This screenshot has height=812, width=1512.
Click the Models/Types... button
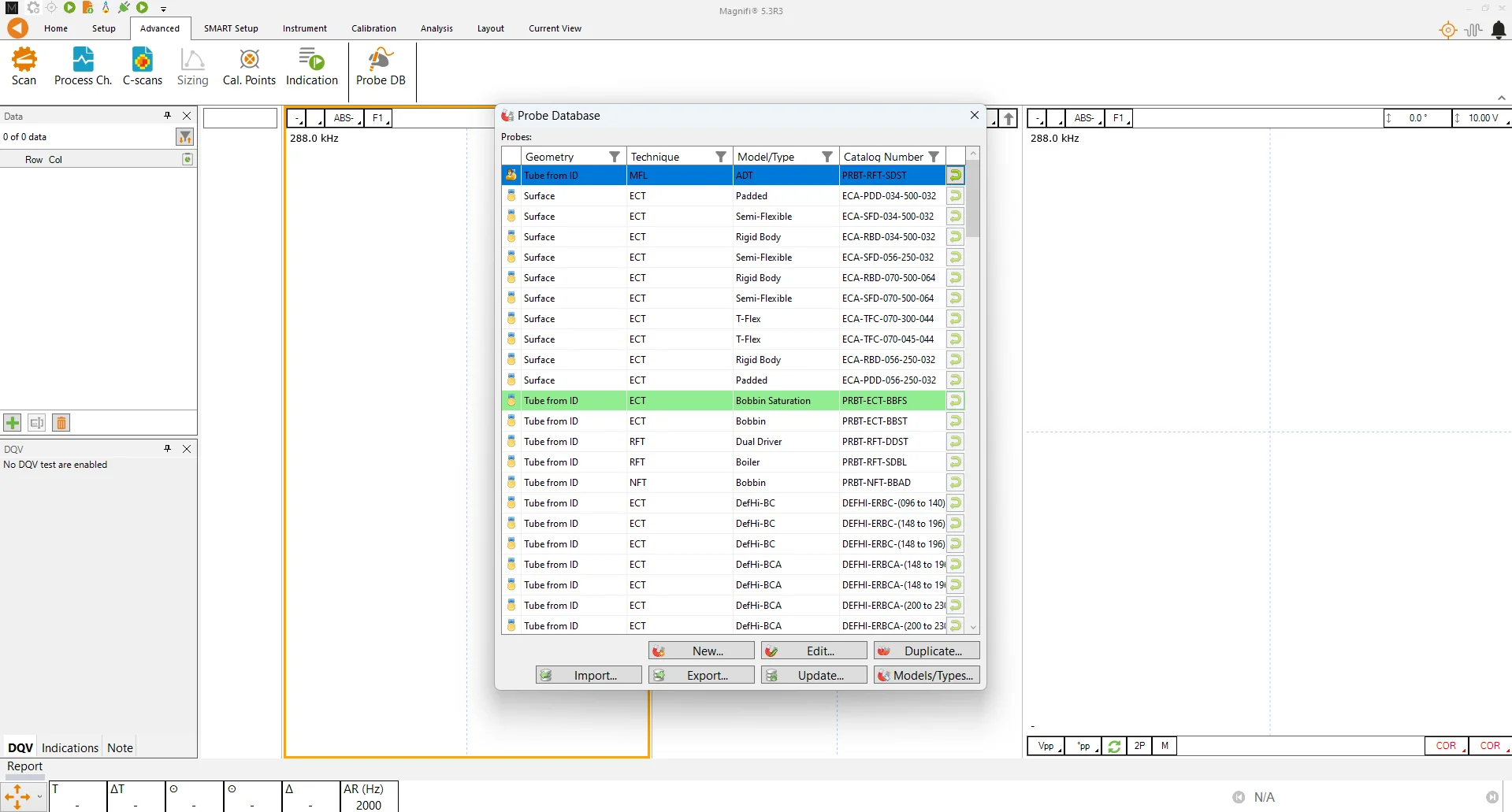pos(927,675)
